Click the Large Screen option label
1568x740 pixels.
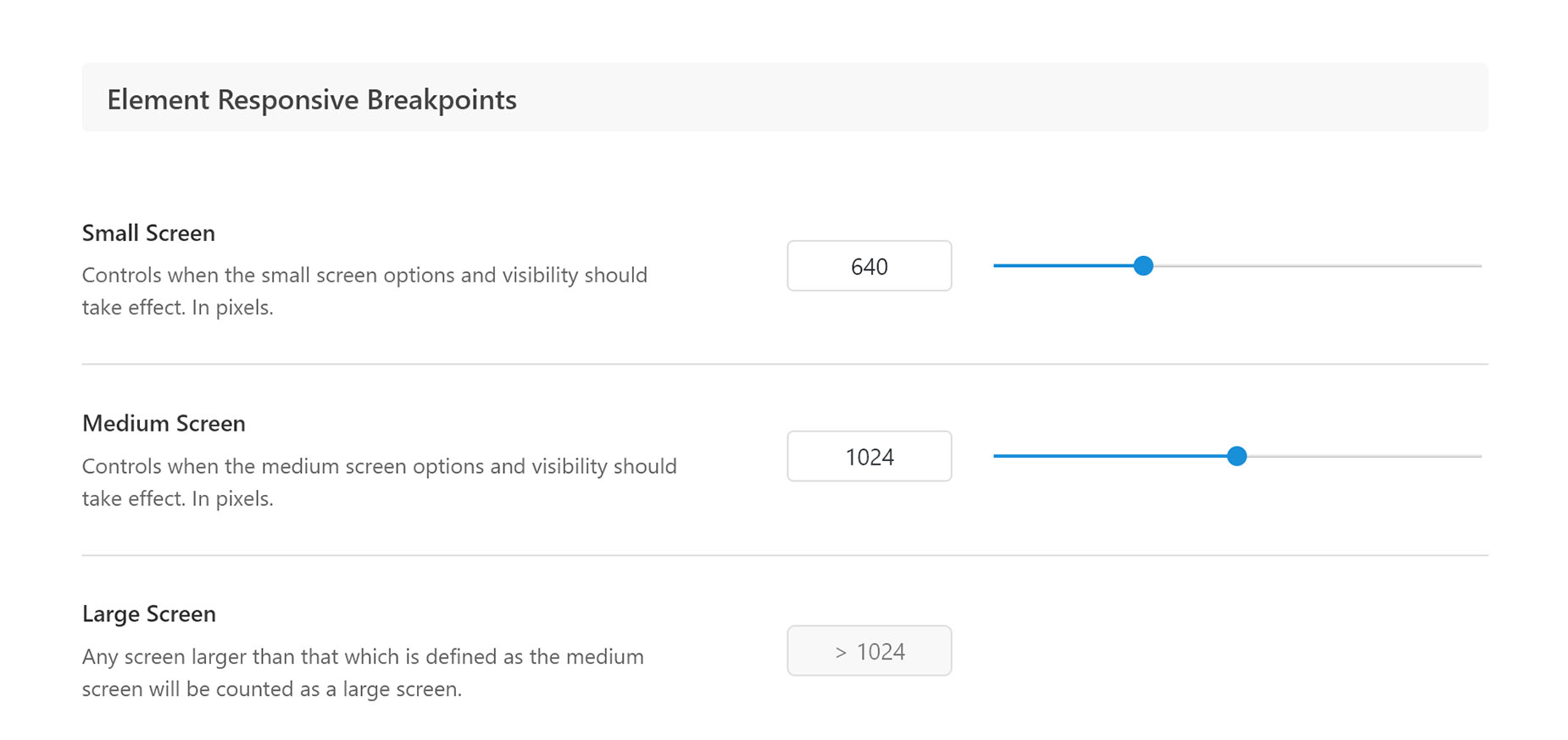pos(149,615)
